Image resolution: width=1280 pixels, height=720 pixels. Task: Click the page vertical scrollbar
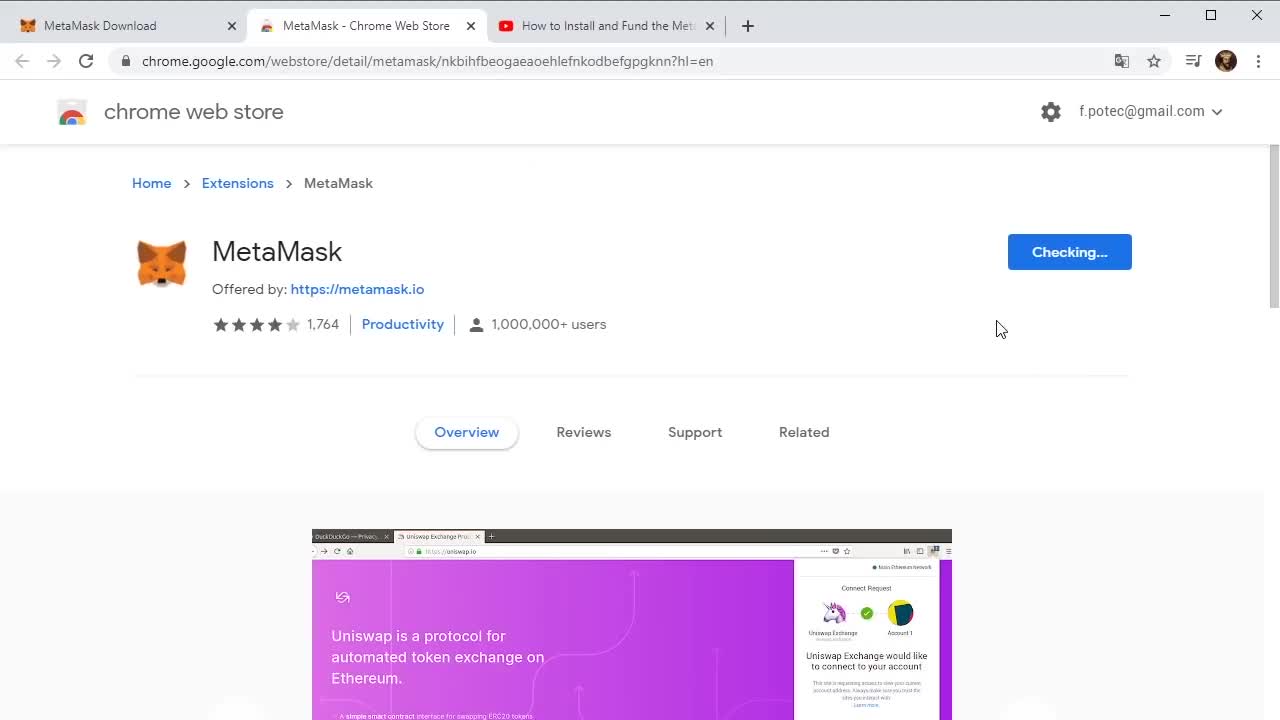(1274, 227)
